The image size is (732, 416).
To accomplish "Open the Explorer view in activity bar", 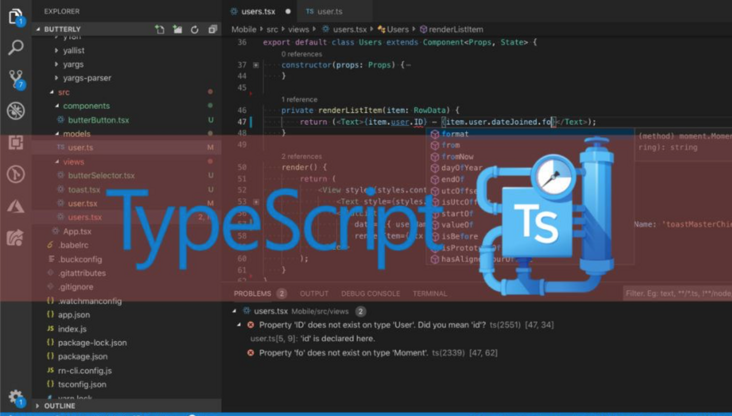I will coord(15,16).
